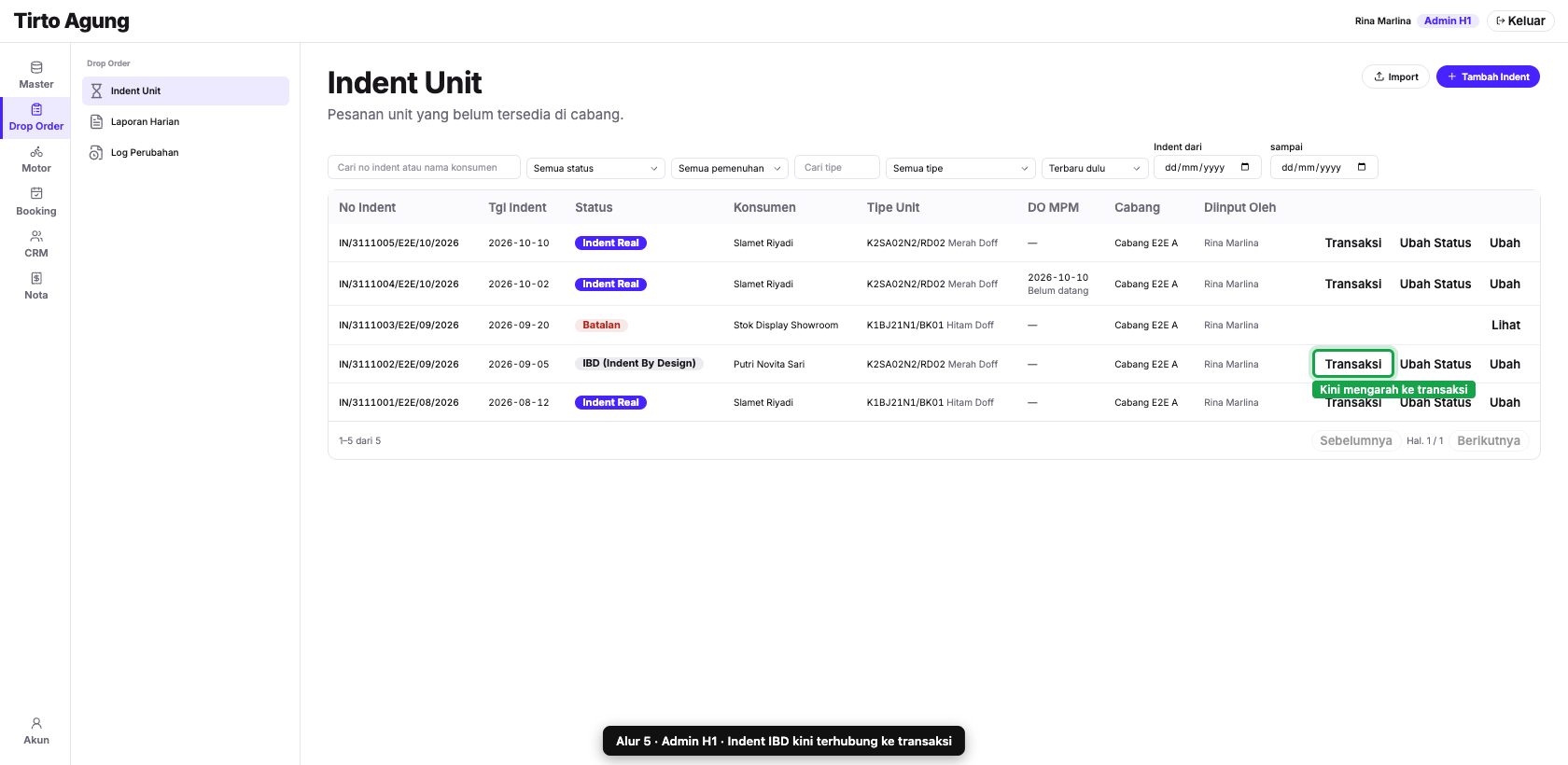This screenshot has width=1568, height=765.
Task: Click the Laporan Harian document icon
Action: (x=96, y=121)
